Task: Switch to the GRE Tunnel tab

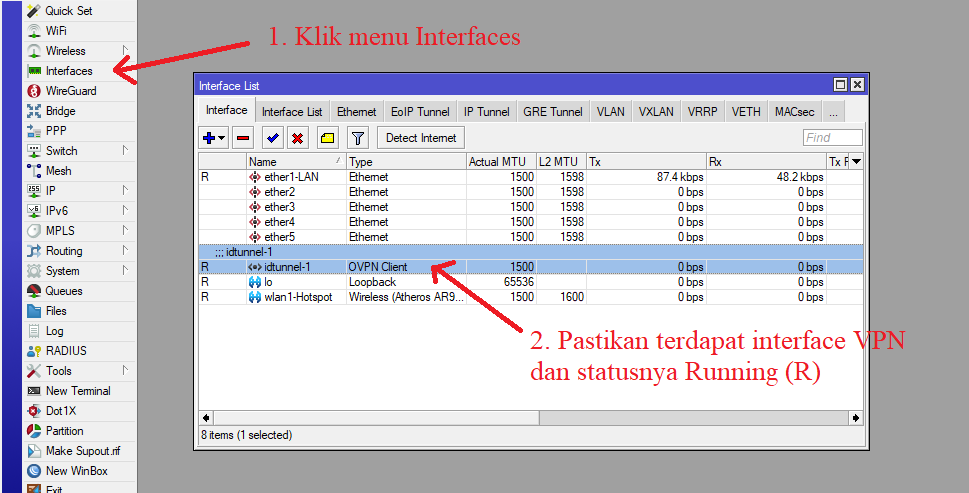Action: pyautogui.click(x=552, y=112)
